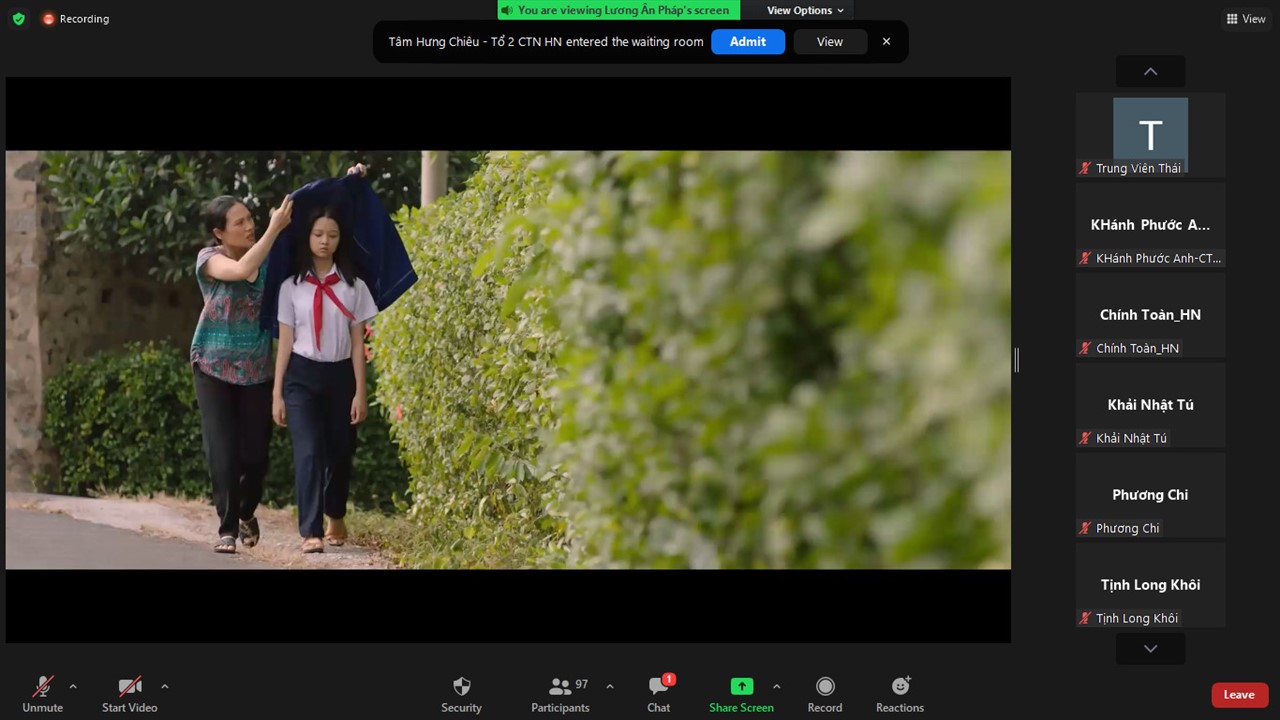Open audio settings arrow next to Unmute
The image size is (1280, 720).
point(73,687)
